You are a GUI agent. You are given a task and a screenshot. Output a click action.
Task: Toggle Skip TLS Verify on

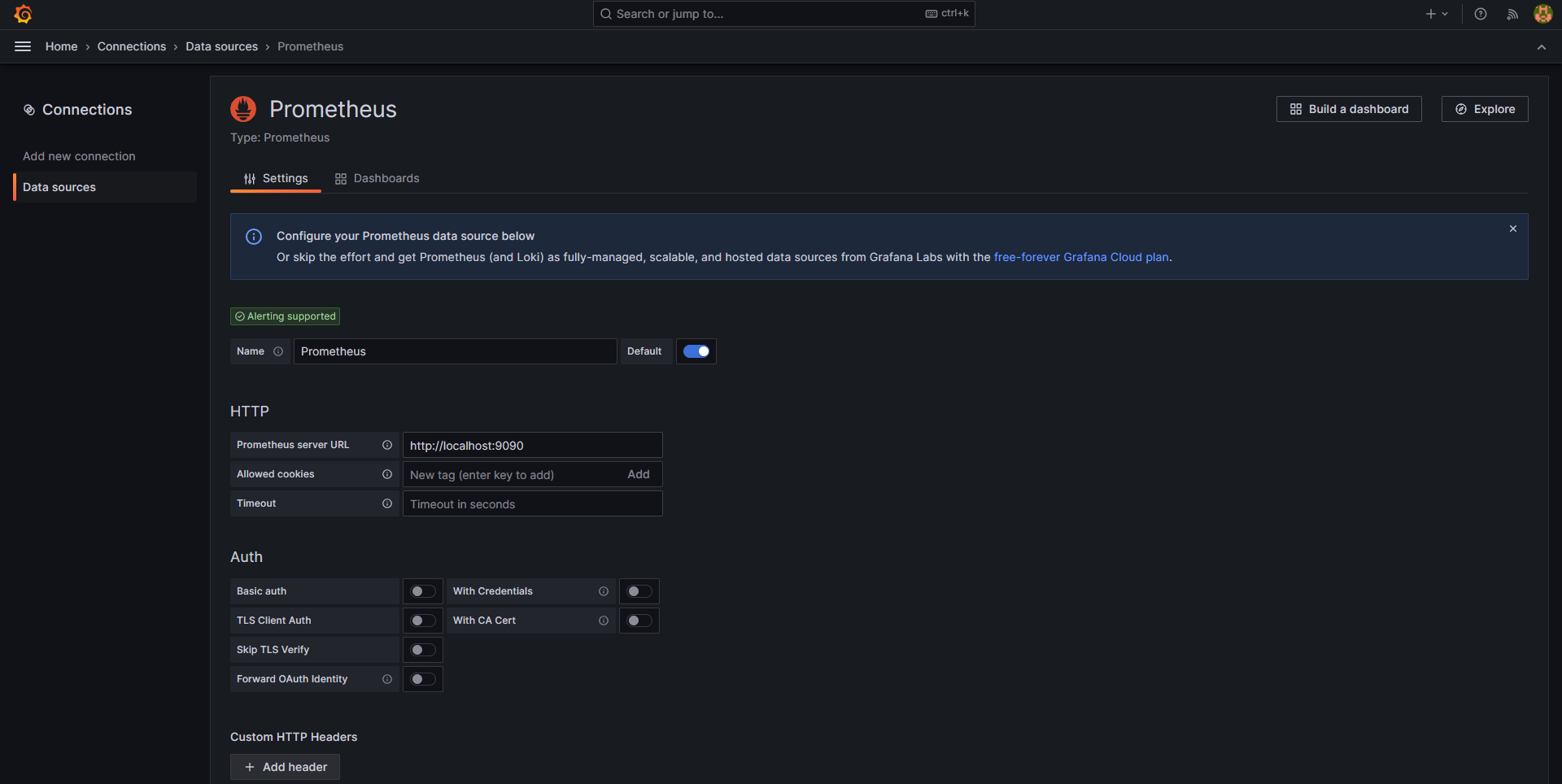[423, 650]
